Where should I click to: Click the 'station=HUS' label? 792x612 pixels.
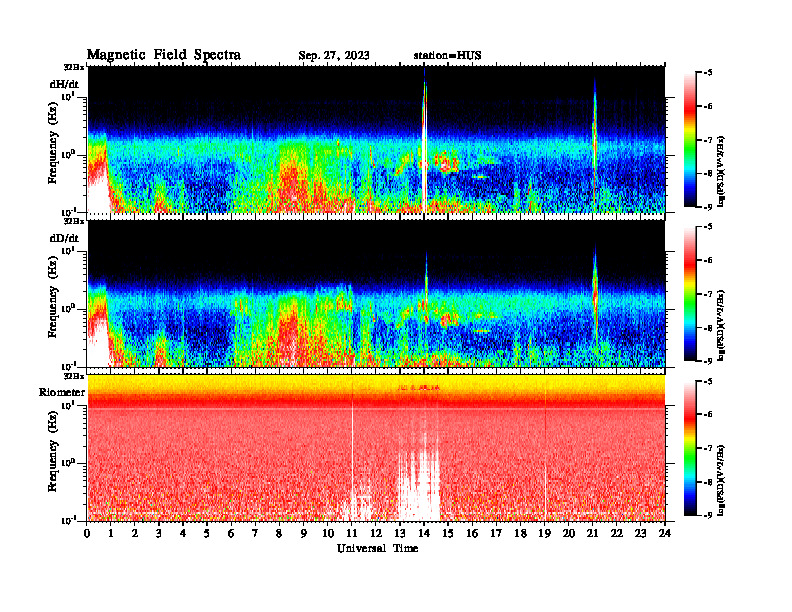click(447, 56)
